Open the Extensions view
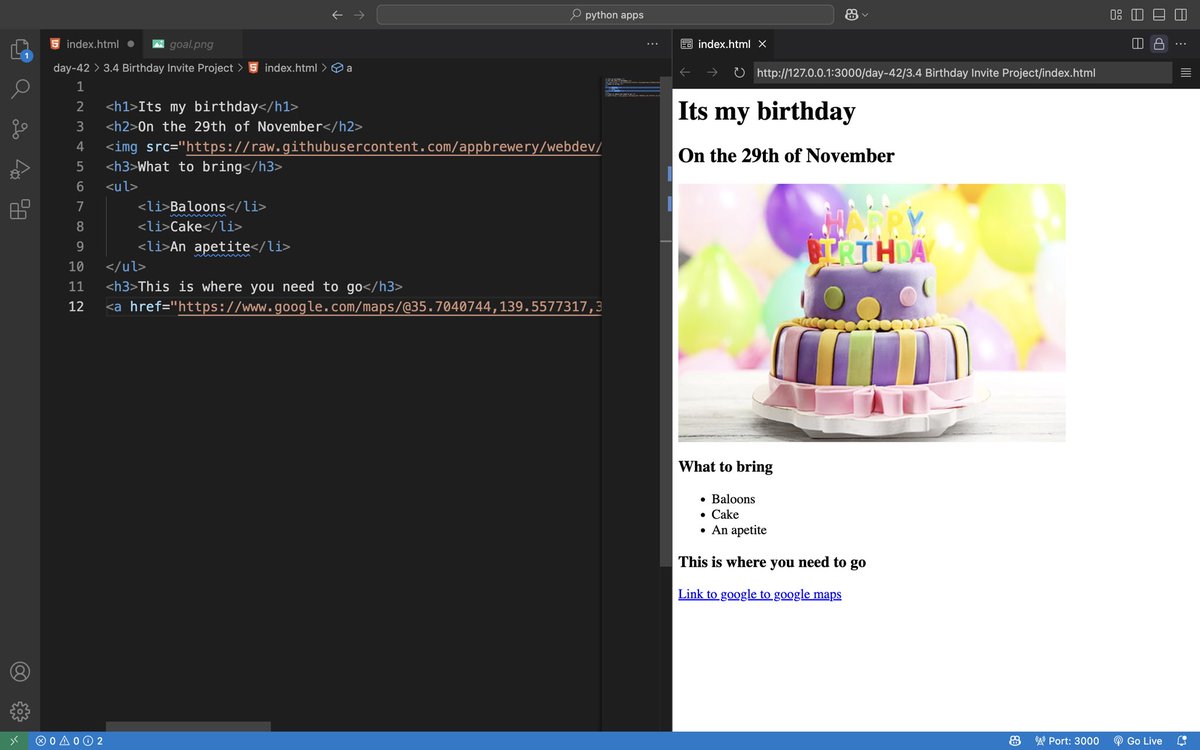 (20, 209)
